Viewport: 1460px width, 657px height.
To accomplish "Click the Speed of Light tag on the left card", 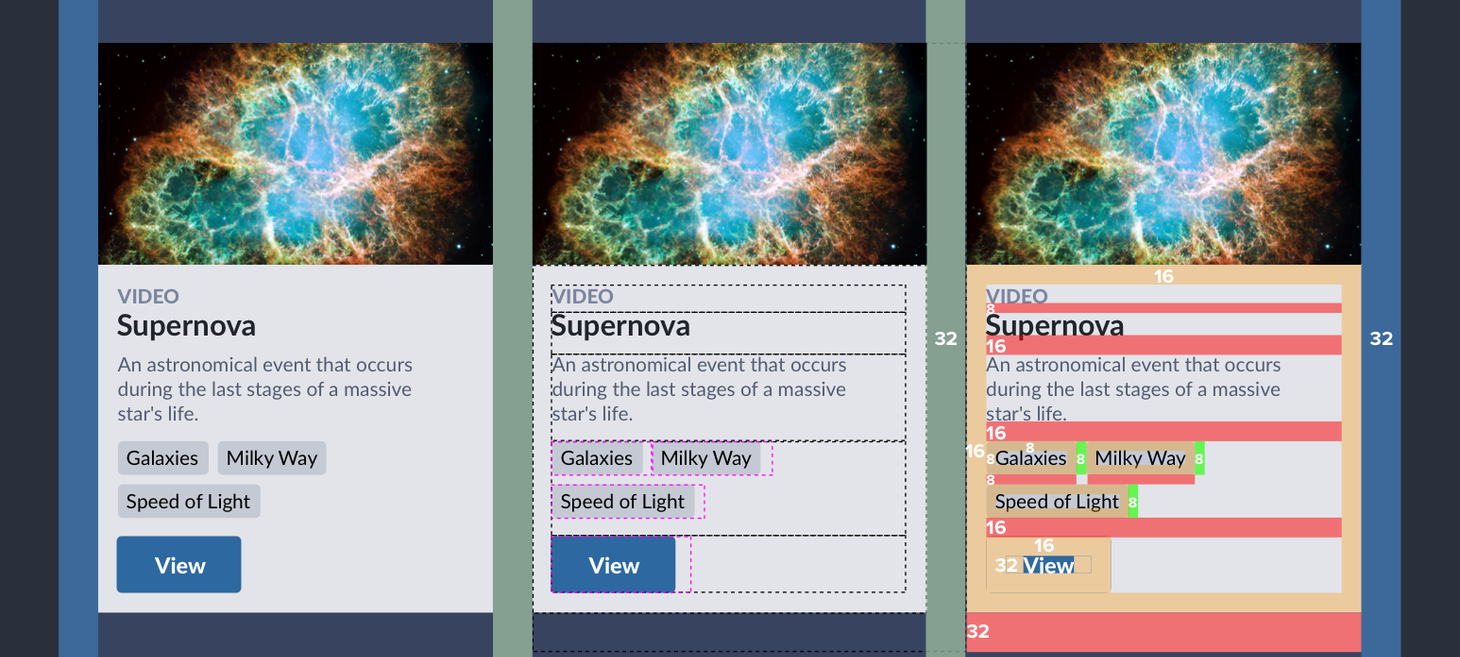I will 188,501.
